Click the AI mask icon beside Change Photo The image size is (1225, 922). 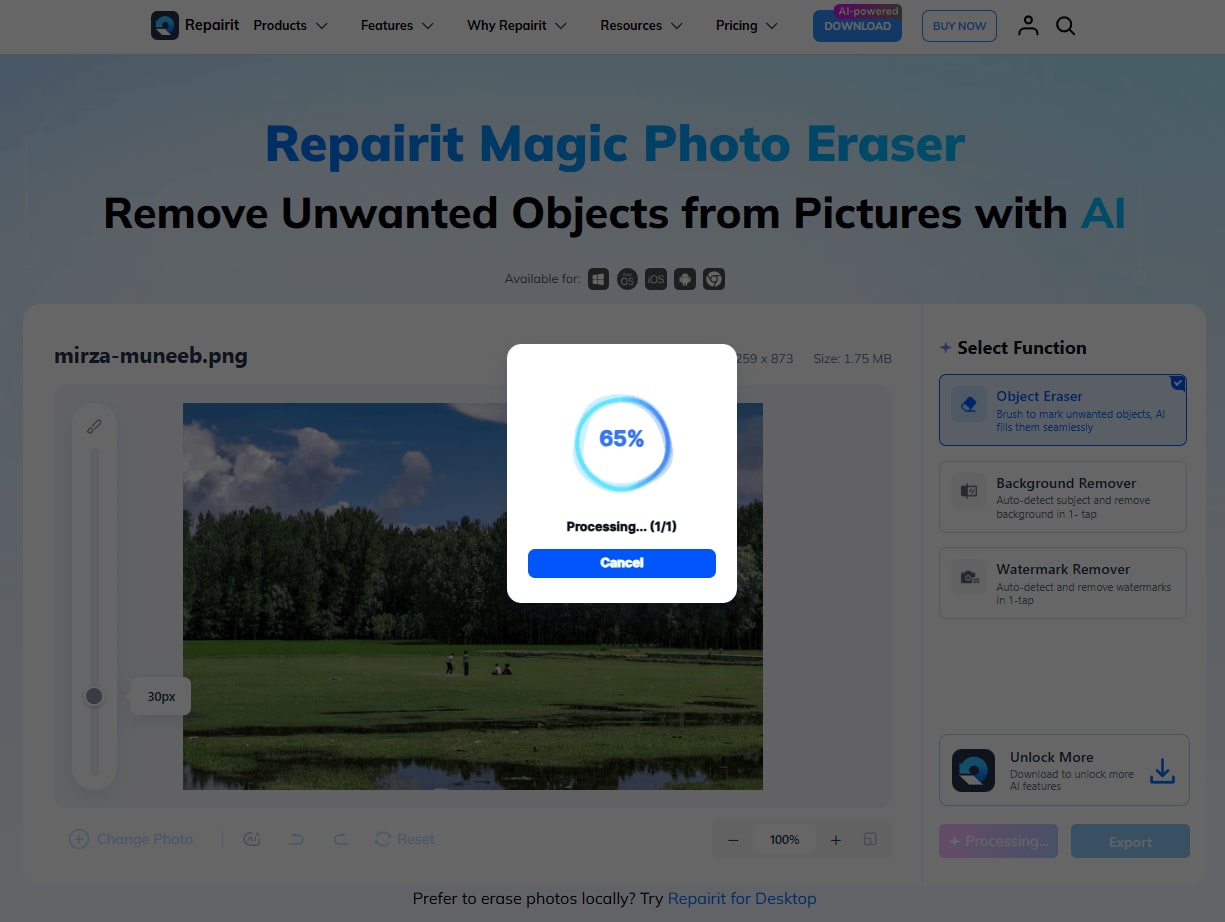[x=252, y=839]
